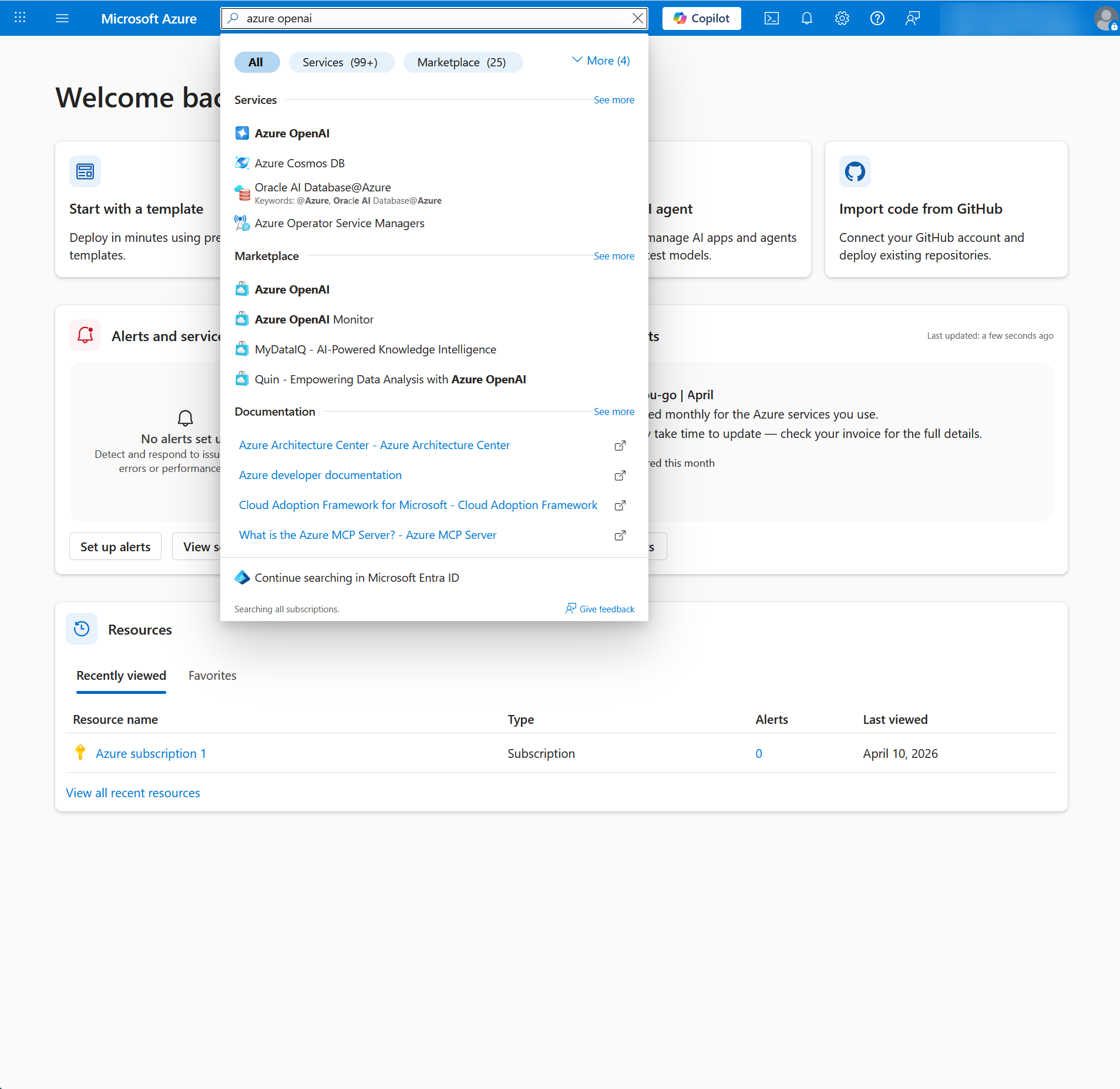This screenshot has height=1089, width=1120.
Task: Click the search magnifier icon
Action: coord(233,18)
